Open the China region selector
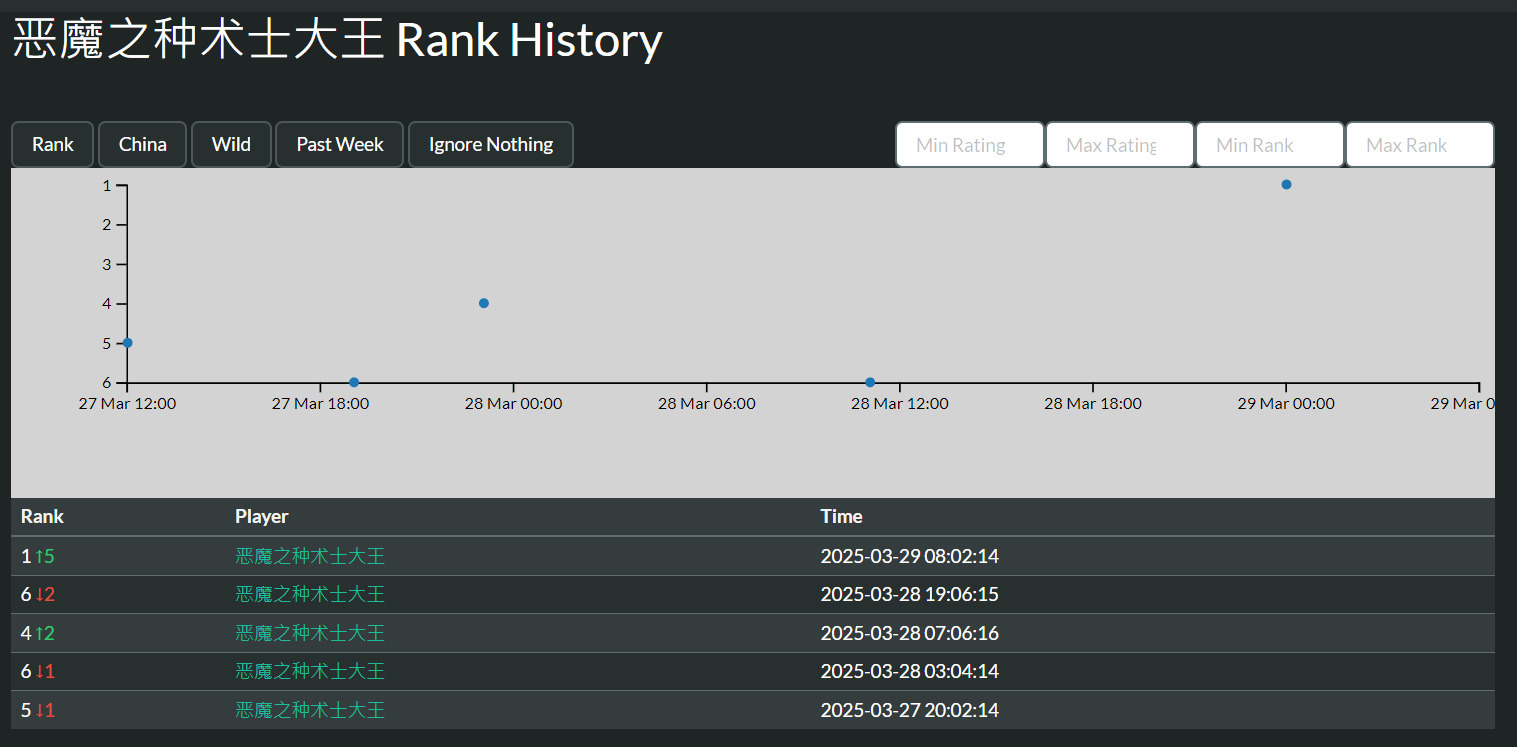Screen dimensions: 1517x747 [x=142, y=145]
